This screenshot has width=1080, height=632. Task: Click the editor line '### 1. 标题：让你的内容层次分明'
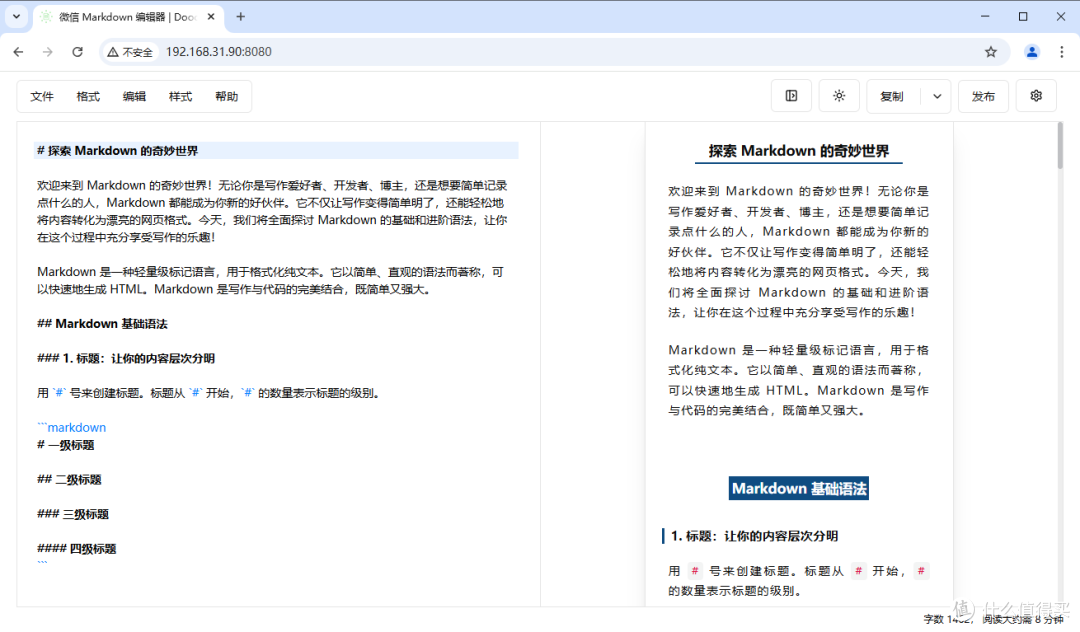[x=125, y=358]
